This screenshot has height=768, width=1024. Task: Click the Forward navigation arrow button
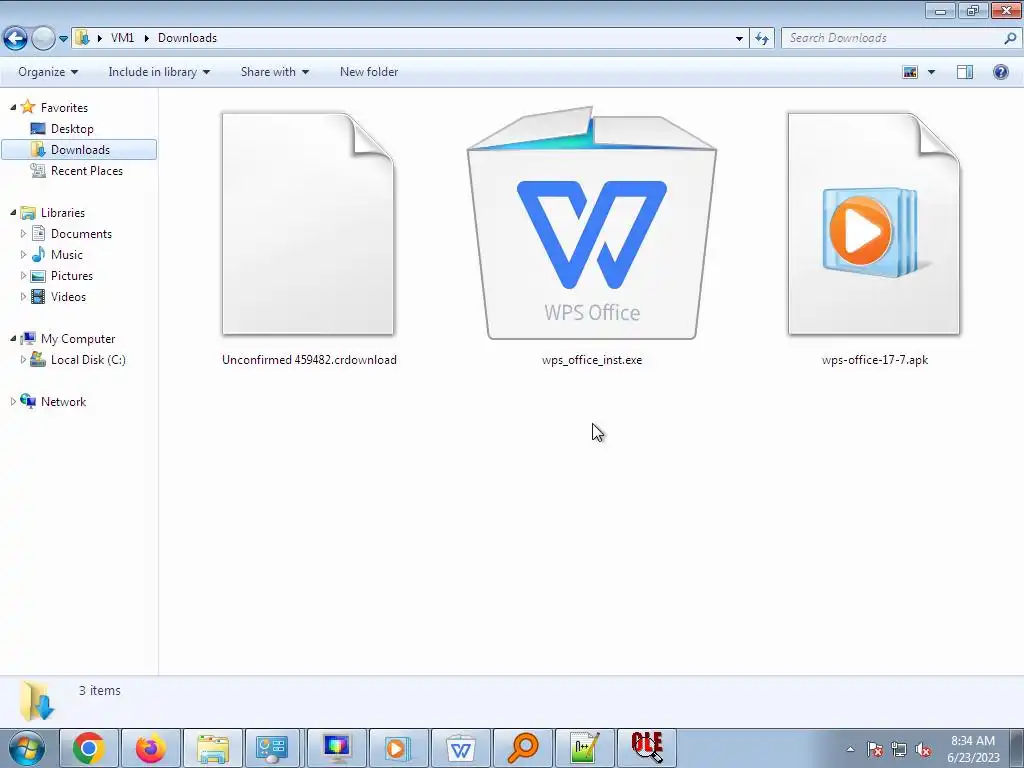(x=43, y=39)
